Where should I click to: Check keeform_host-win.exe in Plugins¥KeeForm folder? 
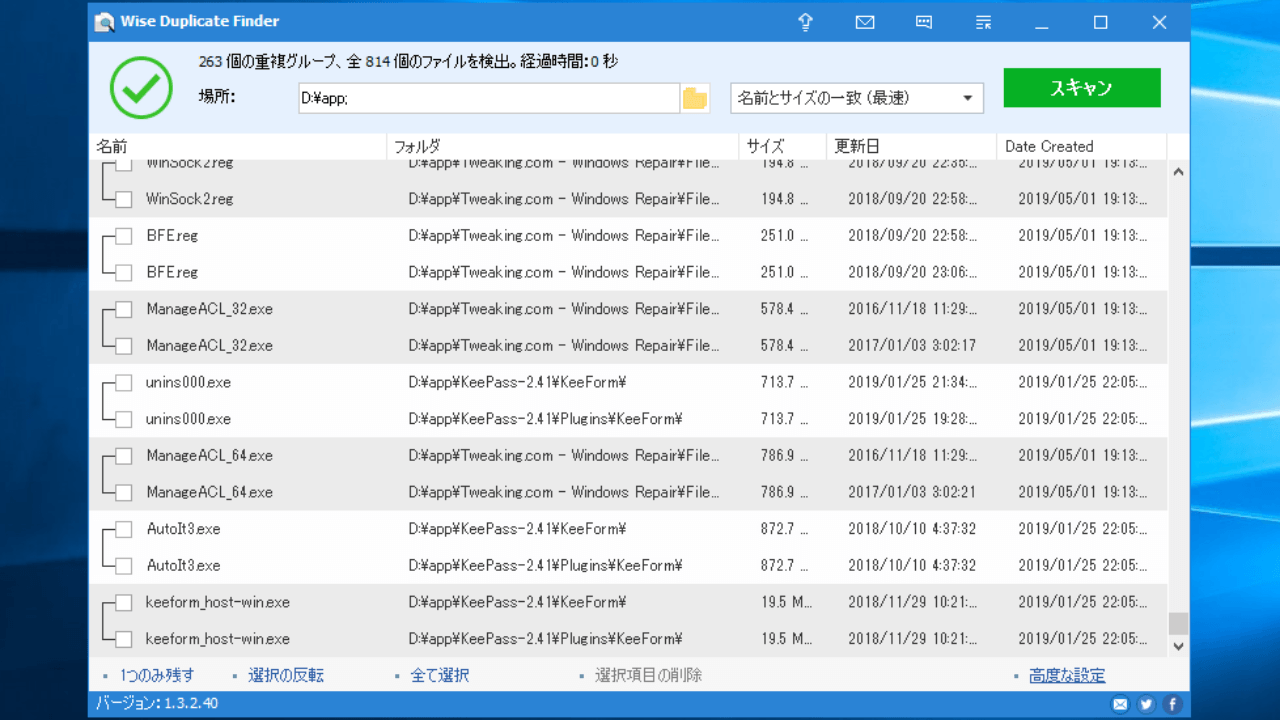pyautogui.click(x=124, y=639)
